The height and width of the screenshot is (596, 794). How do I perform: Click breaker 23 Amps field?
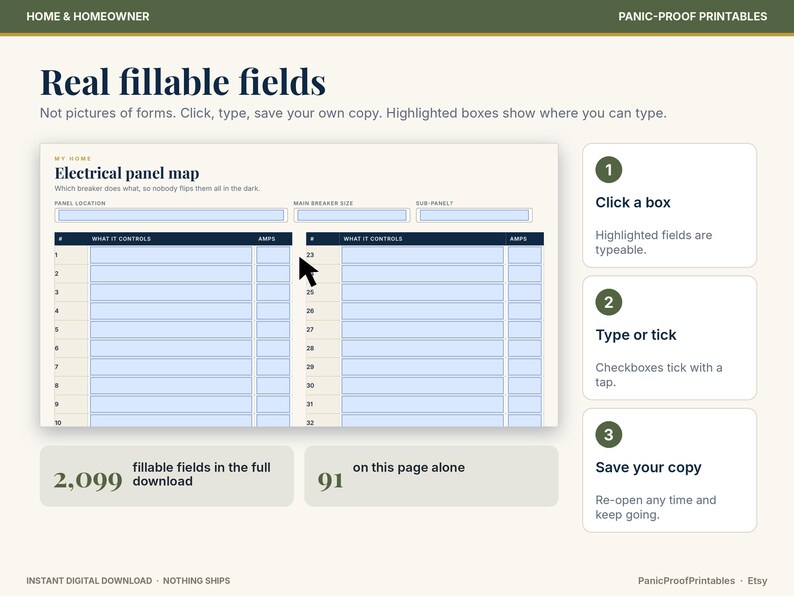coord(525,255)
